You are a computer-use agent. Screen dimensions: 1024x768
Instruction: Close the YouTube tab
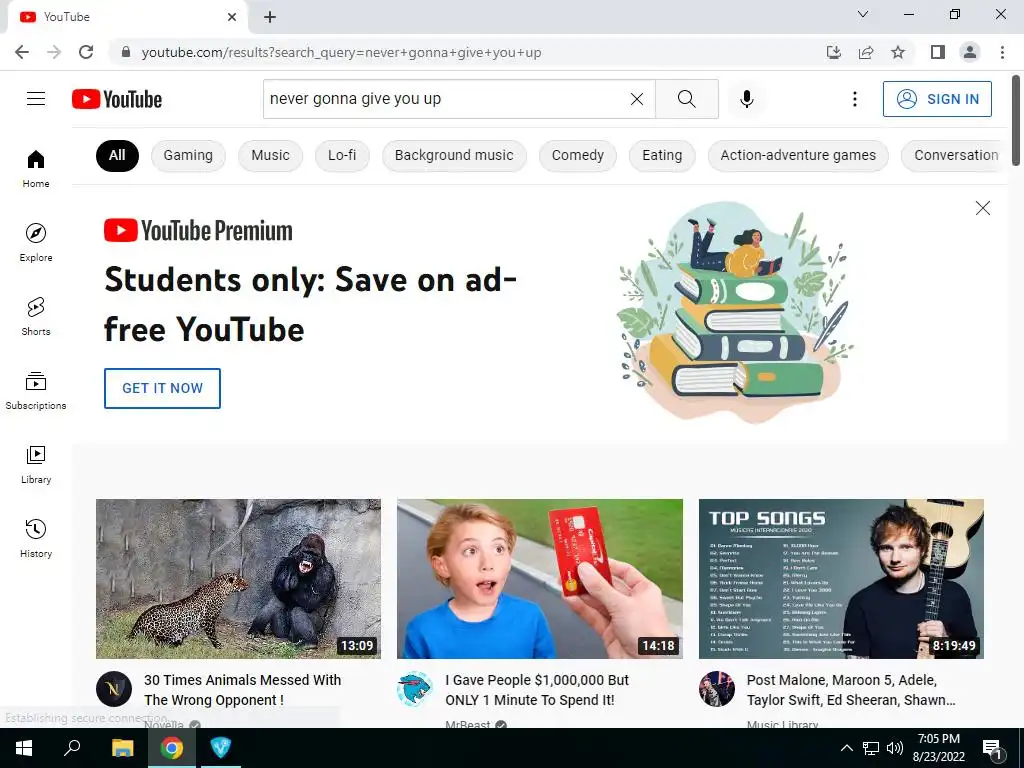(232, 17)
